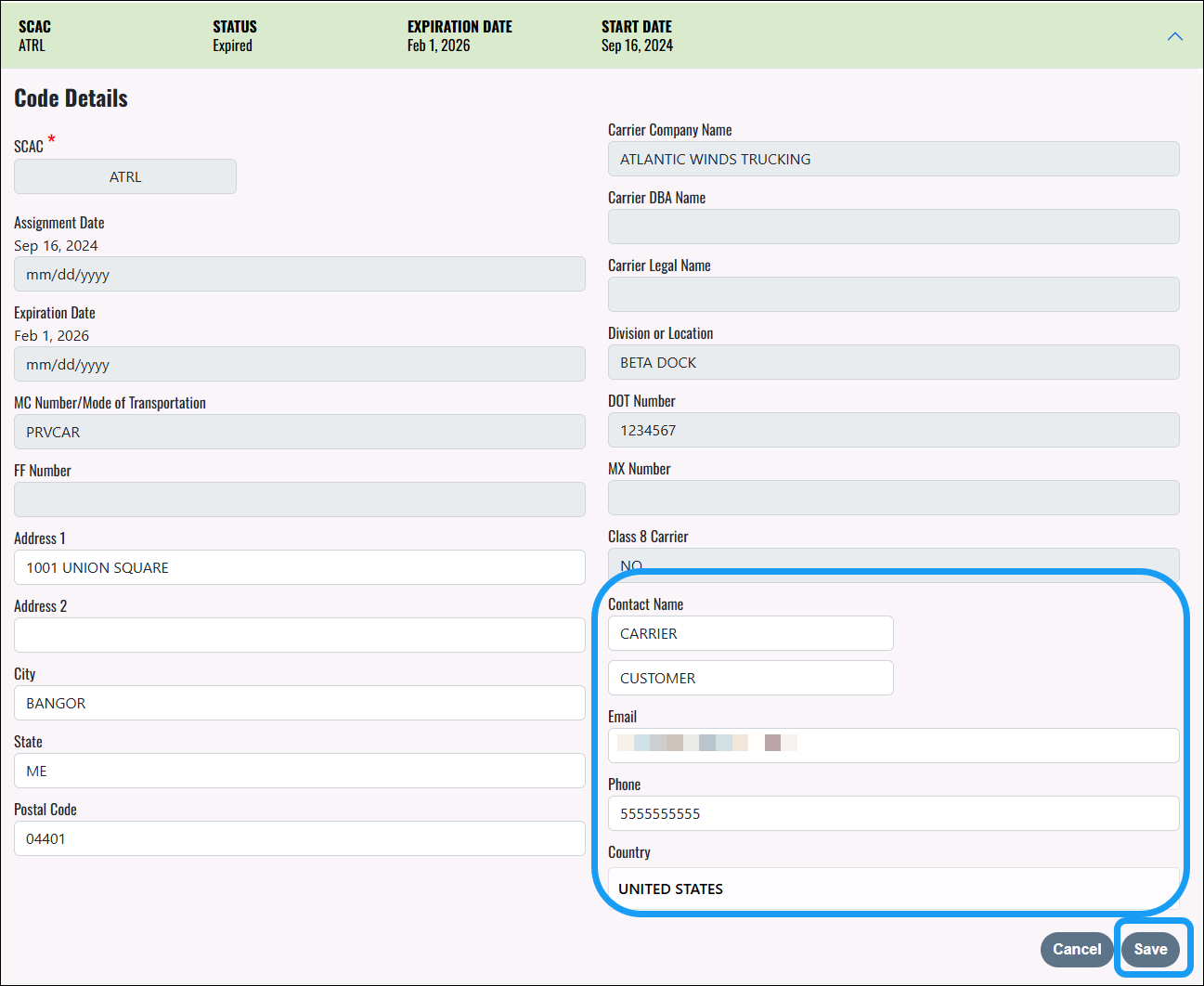1204x986 pixels.
Task: Click the empty Address 2 field
Action: tap(299, 635)
